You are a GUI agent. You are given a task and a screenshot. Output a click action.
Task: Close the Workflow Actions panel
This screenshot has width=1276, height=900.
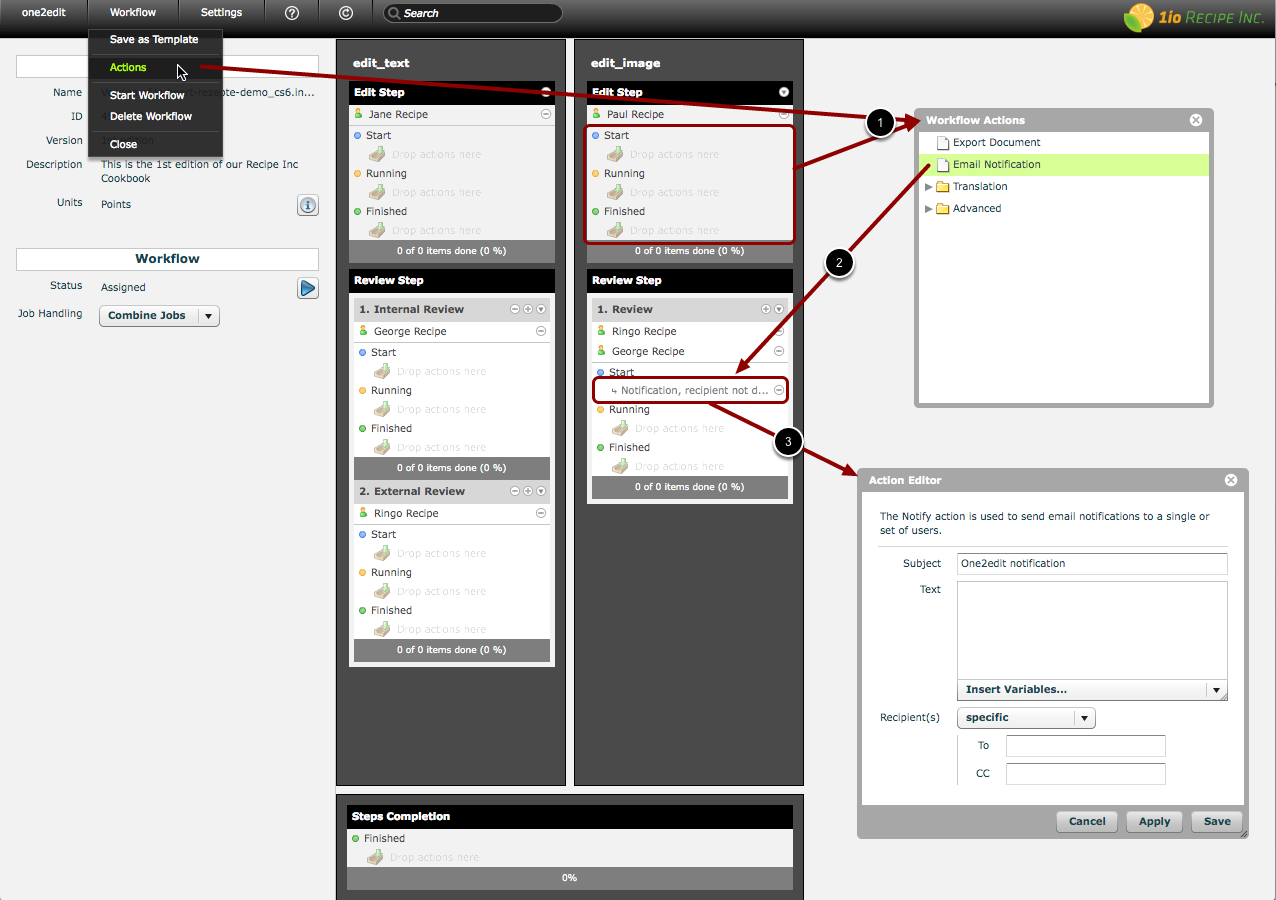click(x=1196, y=120)
